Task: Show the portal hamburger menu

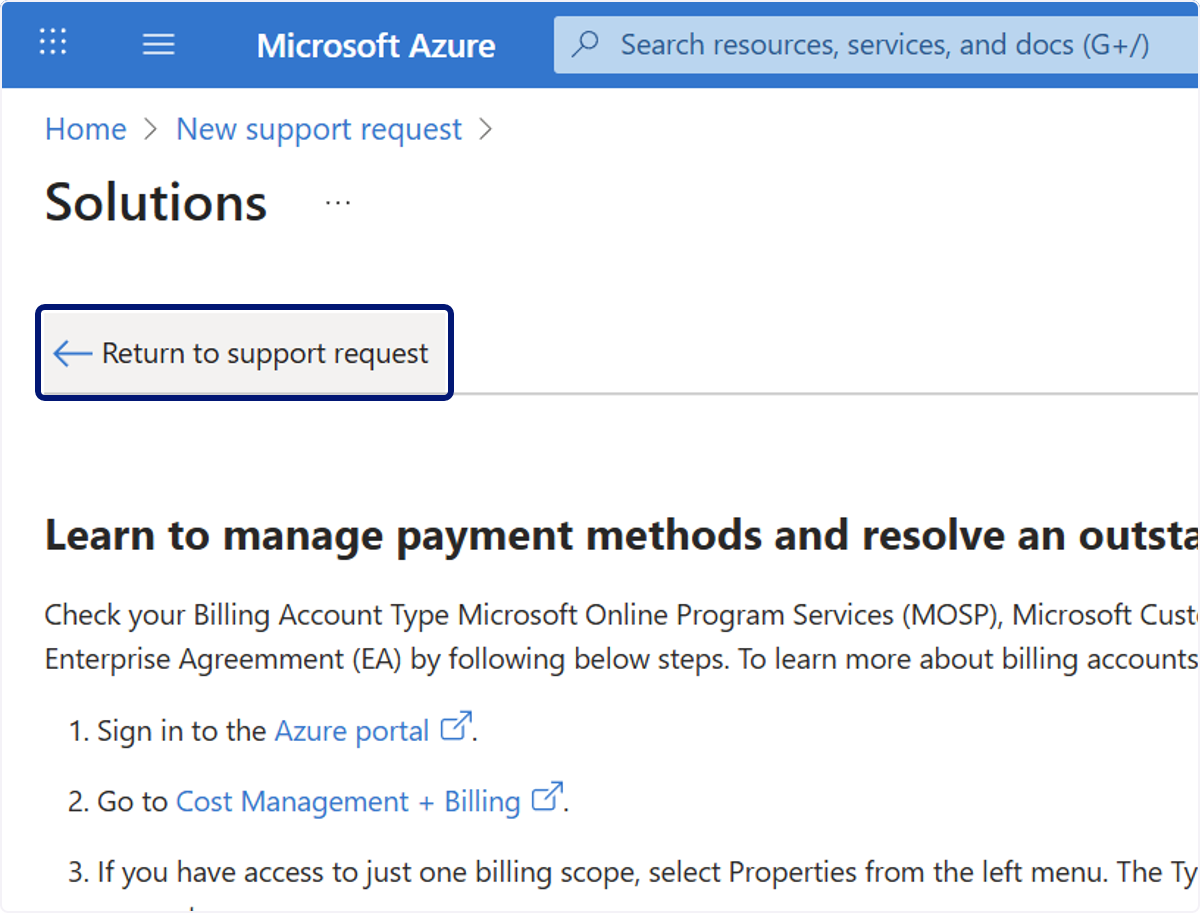Action: pyautogui.click(x=158, y=44)
